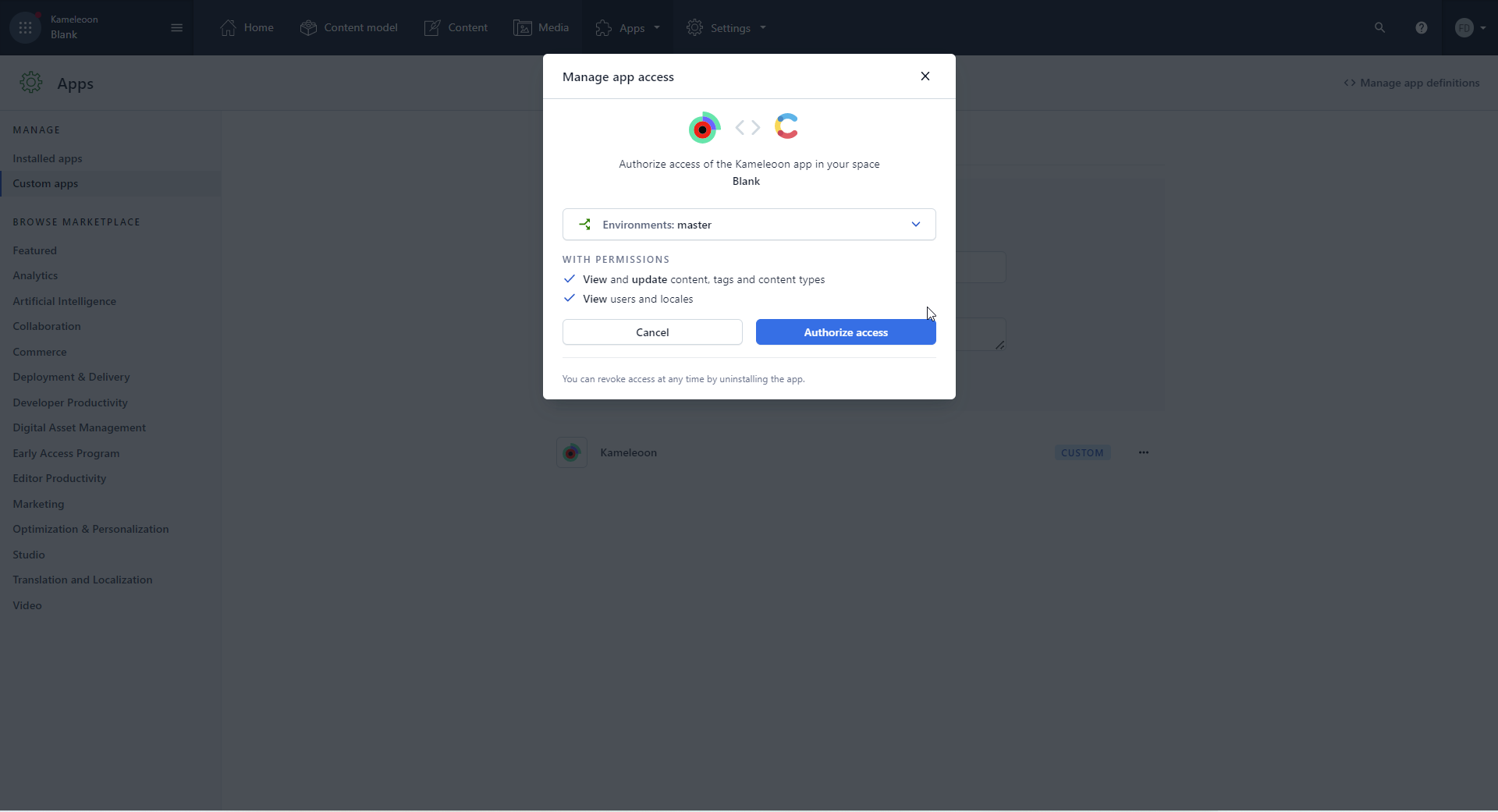
Task: Toggle the sidebar hamburger menu
Action: pyautogui.click(x=176, y=27)
